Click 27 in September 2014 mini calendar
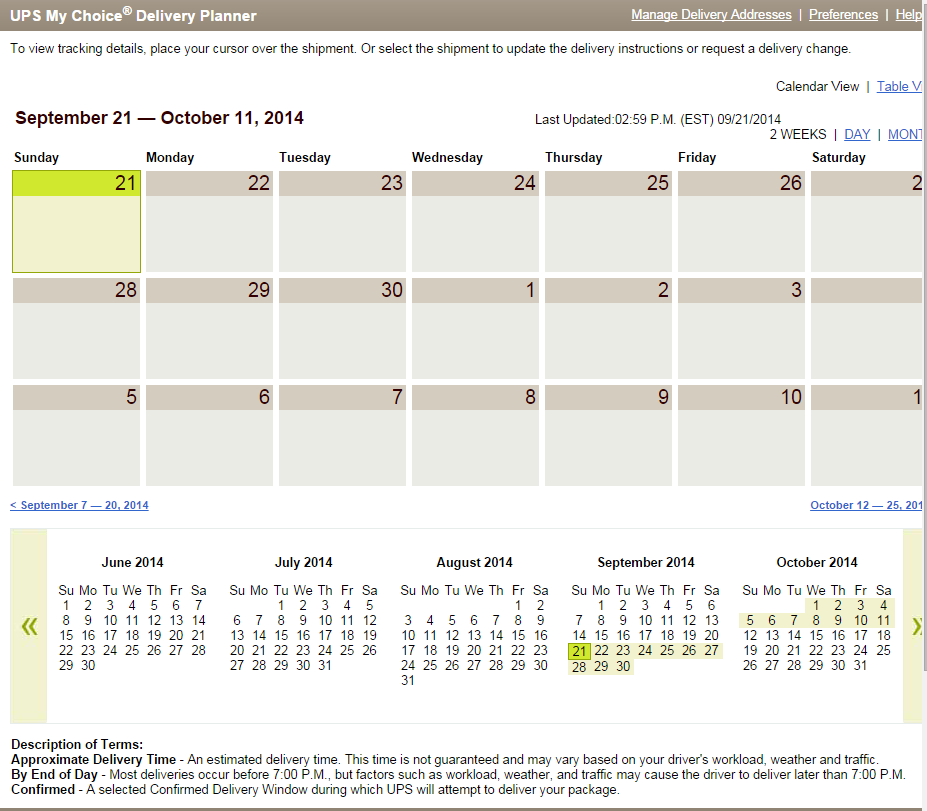Viewport: 927px width, 811px height. (711, 651)
